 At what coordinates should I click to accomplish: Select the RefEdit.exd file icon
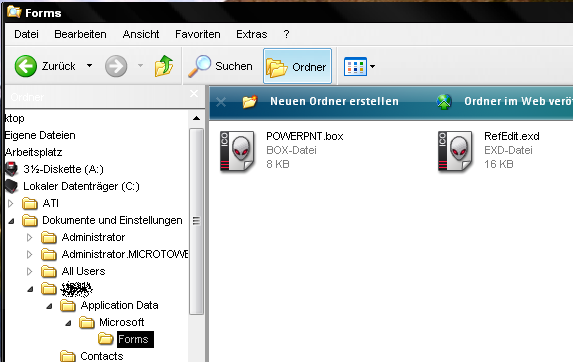[455, 151]
